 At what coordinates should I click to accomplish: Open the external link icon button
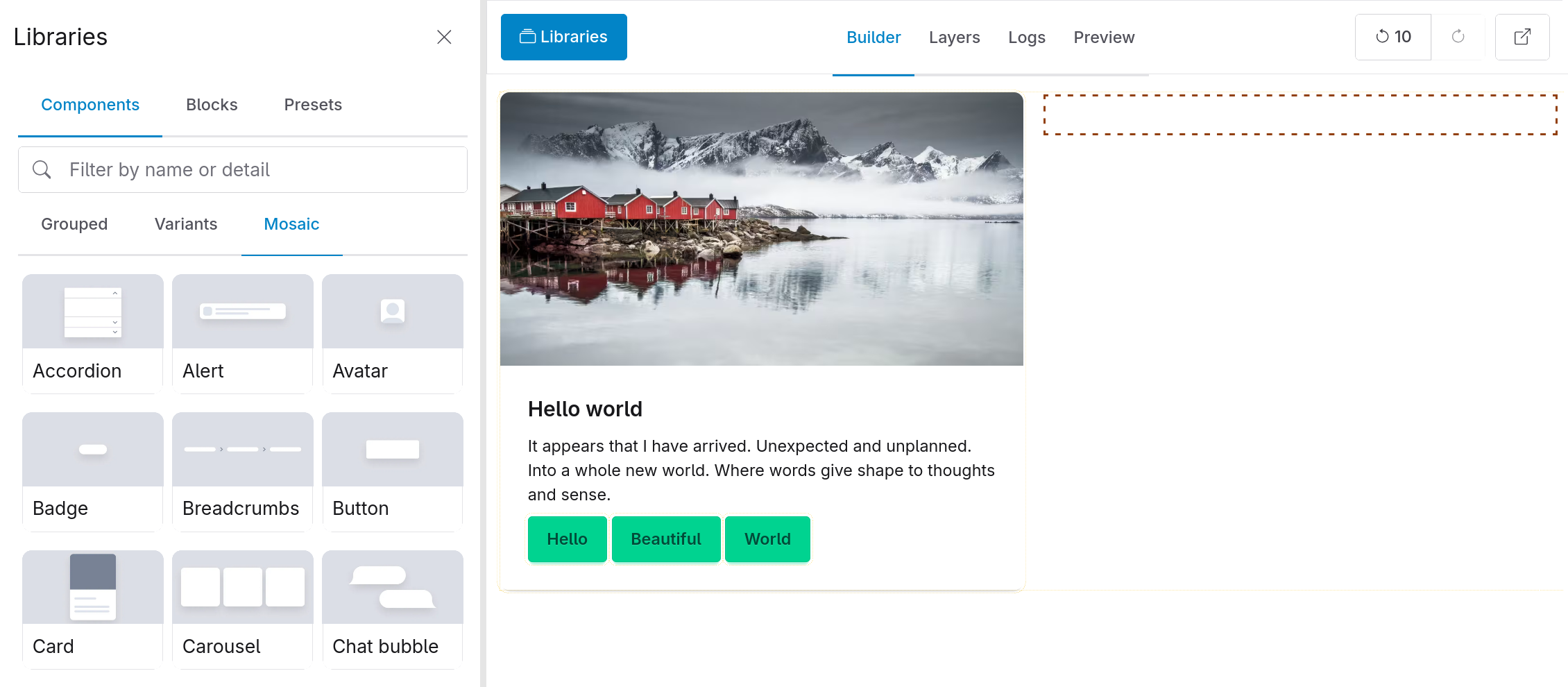click(1522, 37)
